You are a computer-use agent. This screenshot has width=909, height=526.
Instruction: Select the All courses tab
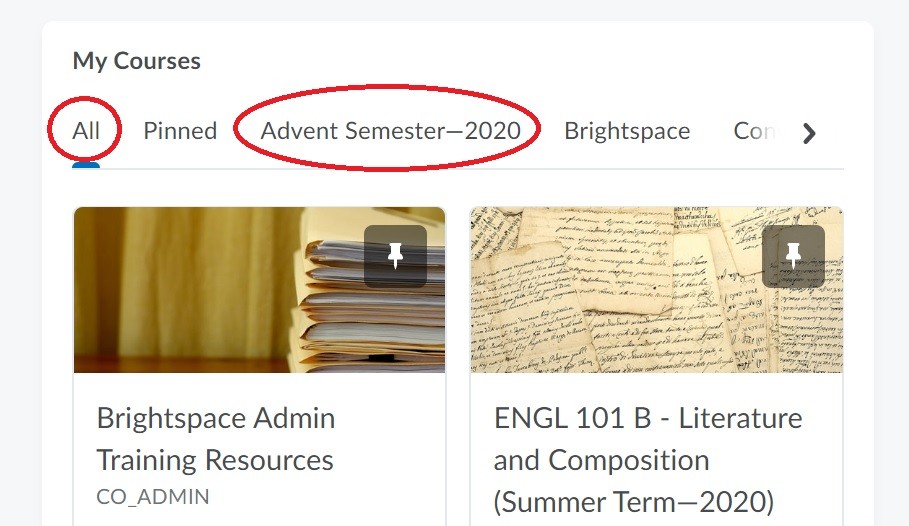(86, 131)
